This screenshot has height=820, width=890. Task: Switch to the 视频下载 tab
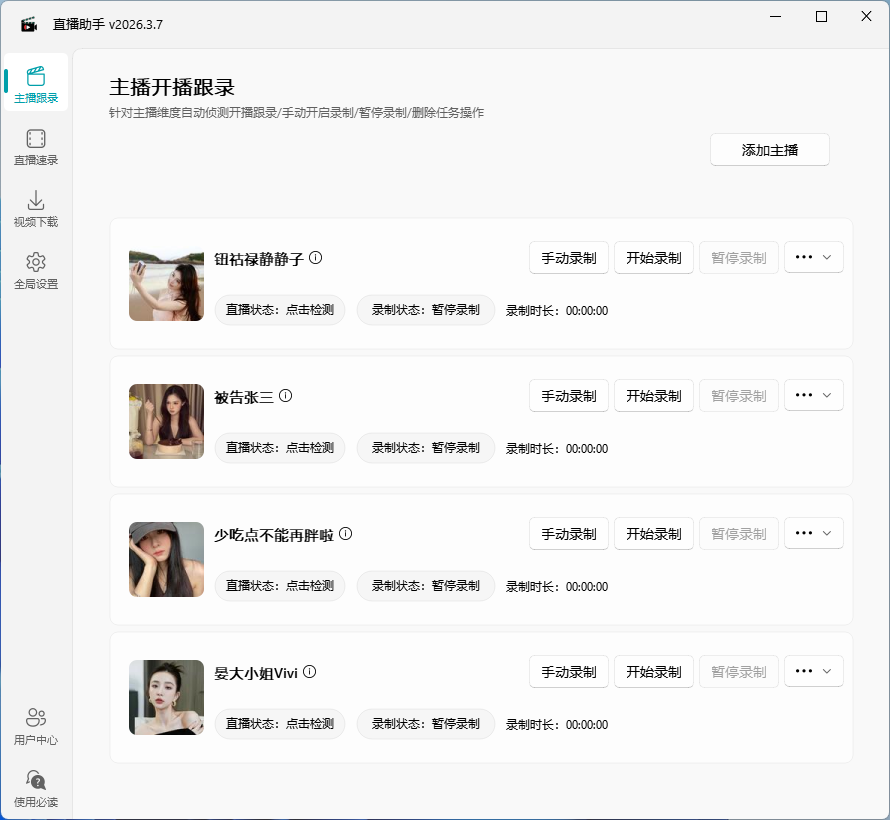coord(36,205)
